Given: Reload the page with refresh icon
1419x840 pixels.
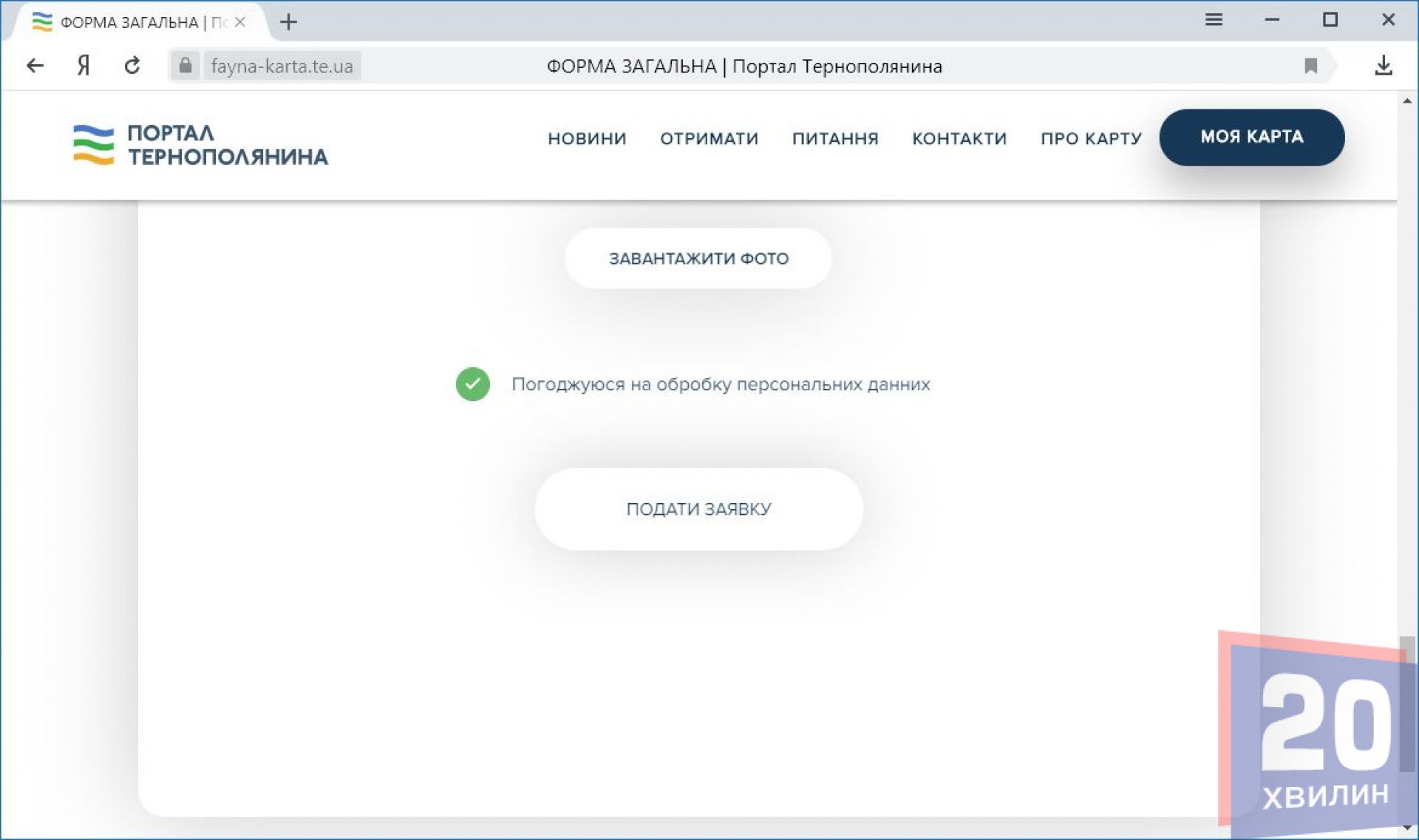Looking at the screenshot, I should 132,66.
